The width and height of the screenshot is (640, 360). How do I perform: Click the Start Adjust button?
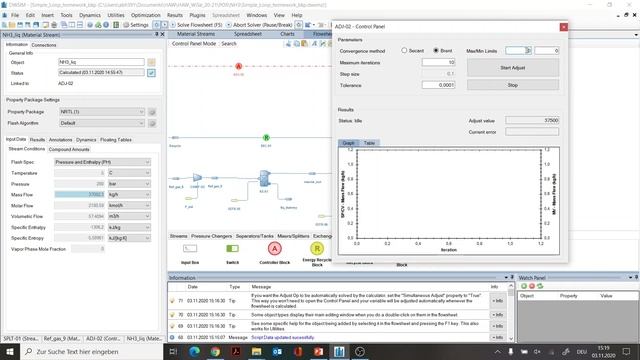tap(513, 68)
